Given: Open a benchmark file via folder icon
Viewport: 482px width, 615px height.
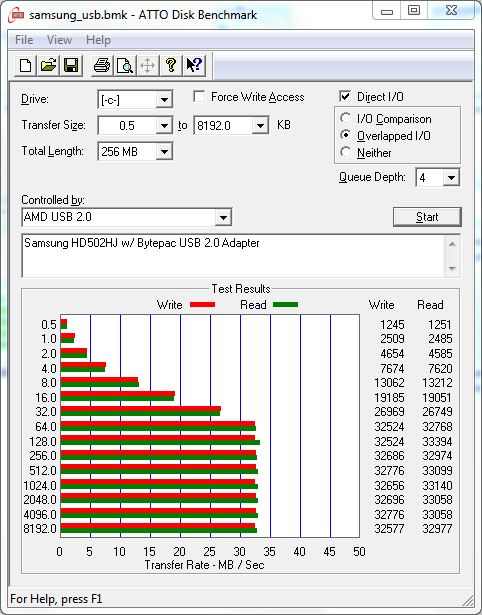Looking at the screenshot, I should pos(48,65).
